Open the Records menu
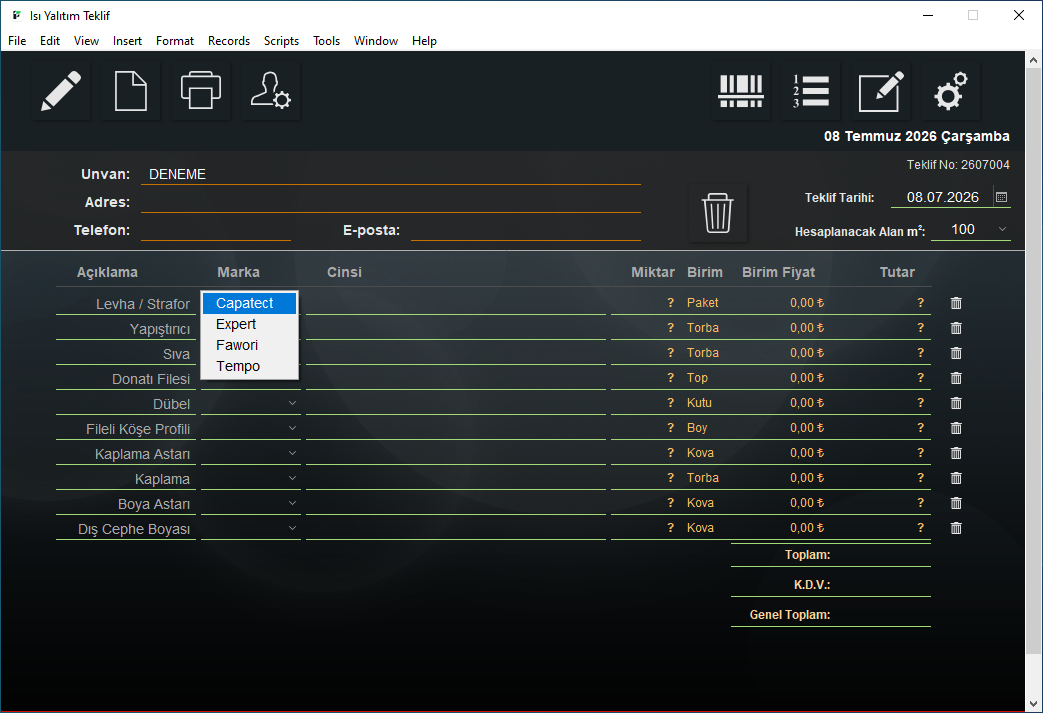Viewport: 1043px width, 713px height. click(229, 41)
